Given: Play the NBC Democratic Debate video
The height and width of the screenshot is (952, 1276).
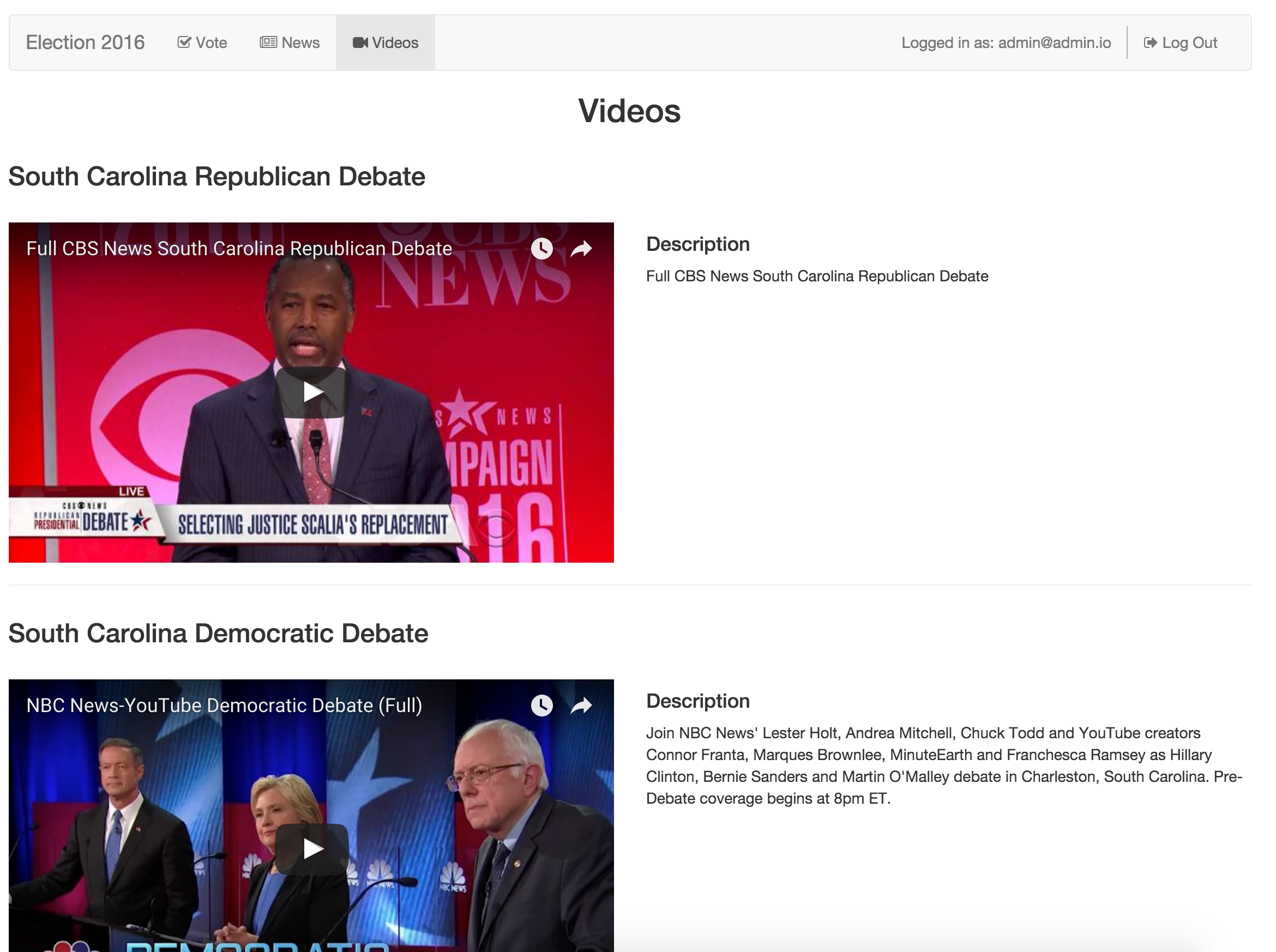Looking at the screenshot, I should (x=311, y=849).
